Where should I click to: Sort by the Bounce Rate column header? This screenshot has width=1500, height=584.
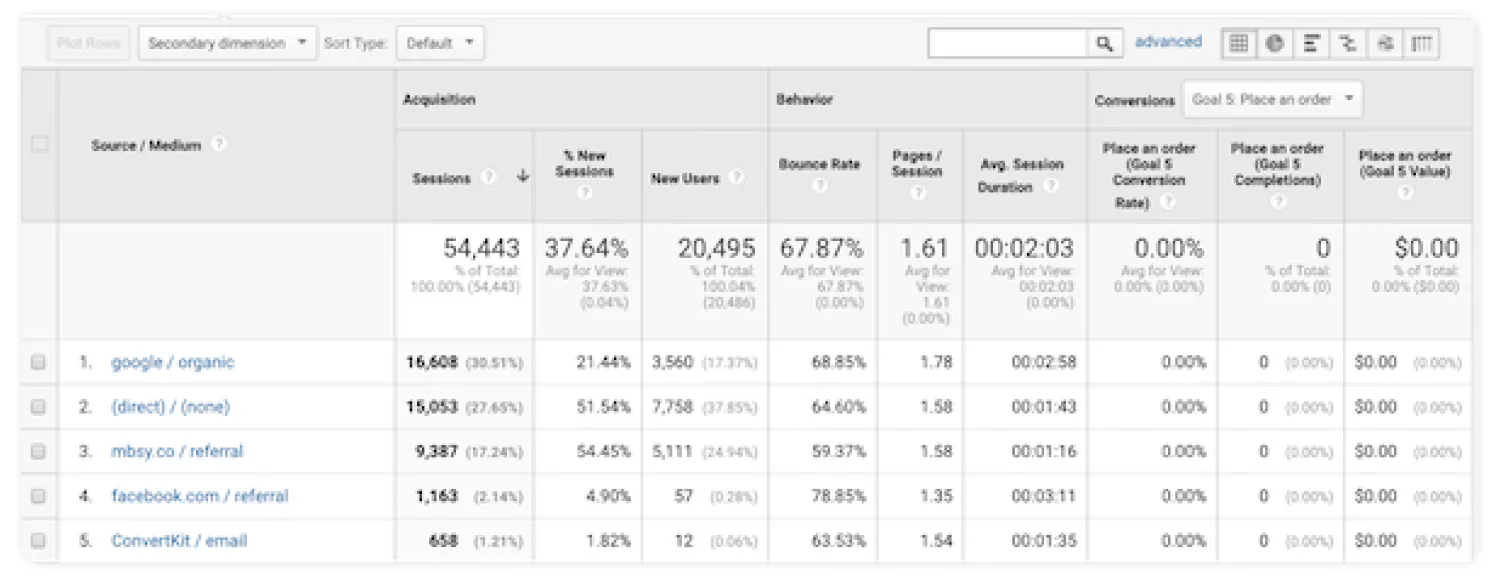pos(819,165)
